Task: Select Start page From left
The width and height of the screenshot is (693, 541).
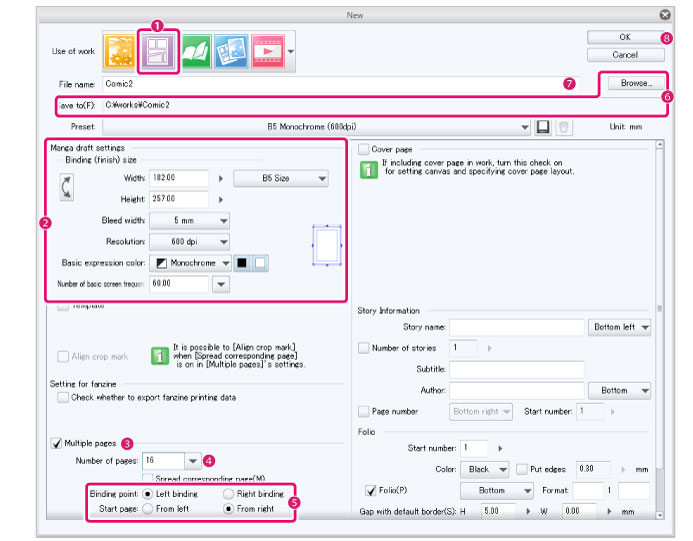Action: [148, 509]
